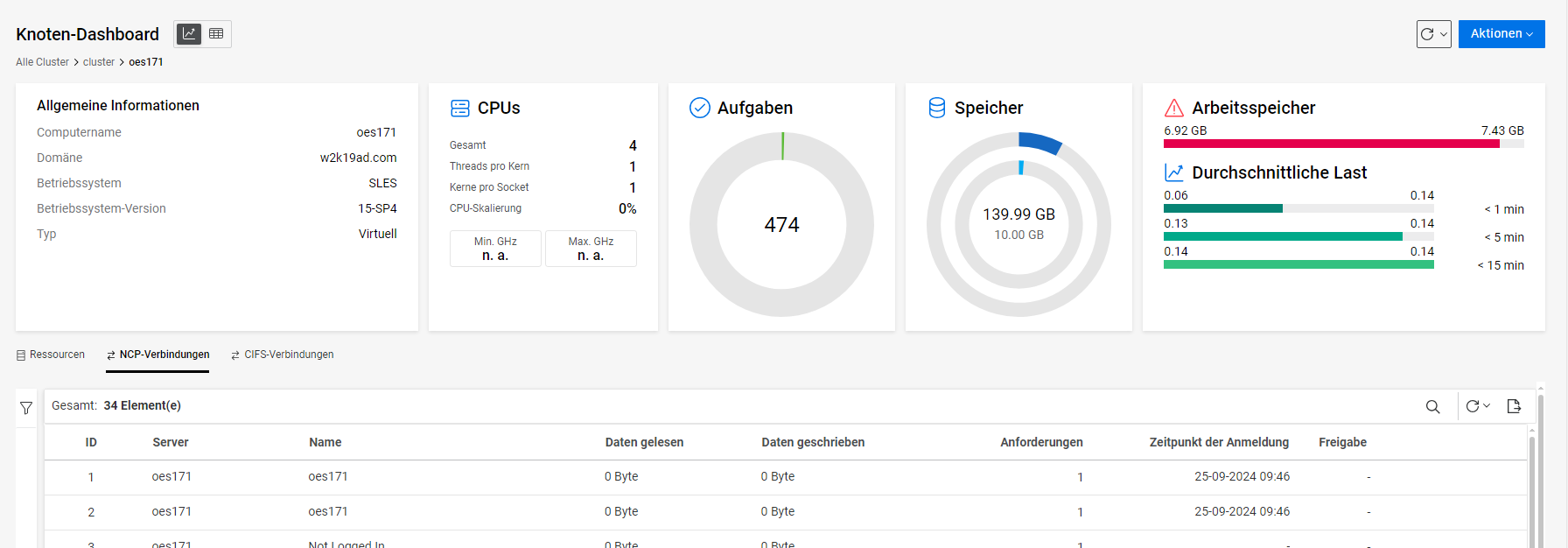Image resolution: width=1568 pixels, height=548 pixels.
Task: Click the dashboard refresh icon
Action: point(1427,34)
